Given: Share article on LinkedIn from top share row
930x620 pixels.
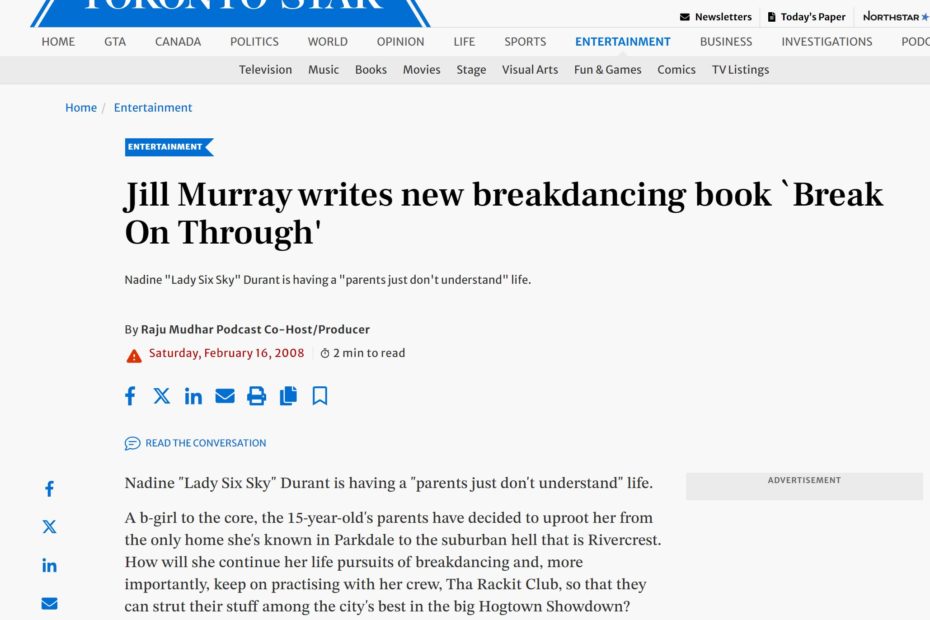Looking at the screenshot, I should pyautogui.click(x=193, y=396).
